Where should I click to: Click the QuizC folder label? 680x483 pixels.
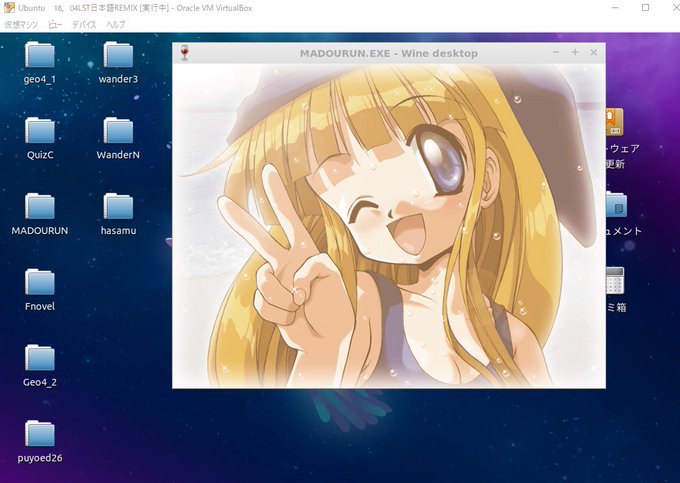[40, 155]
